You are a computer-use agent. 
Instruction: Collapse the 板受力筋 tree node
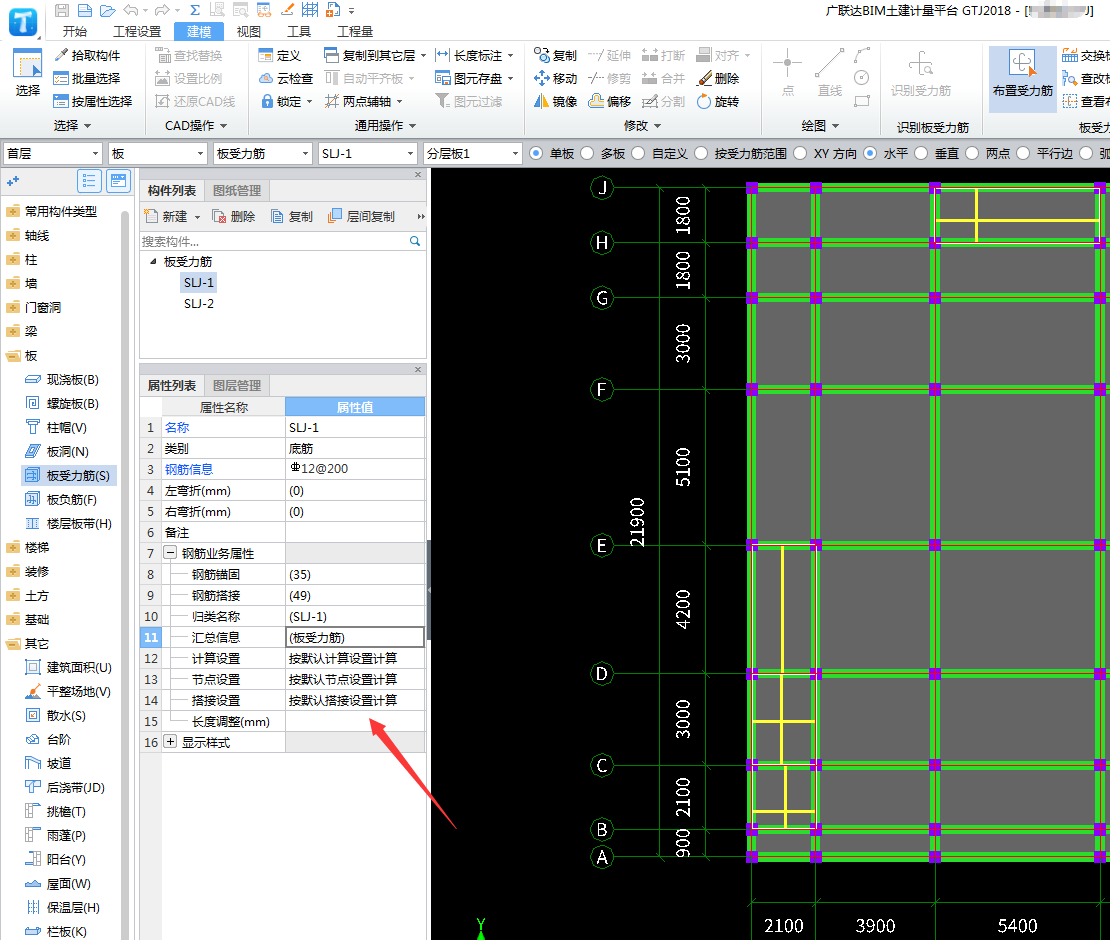(x=153, y=261)
